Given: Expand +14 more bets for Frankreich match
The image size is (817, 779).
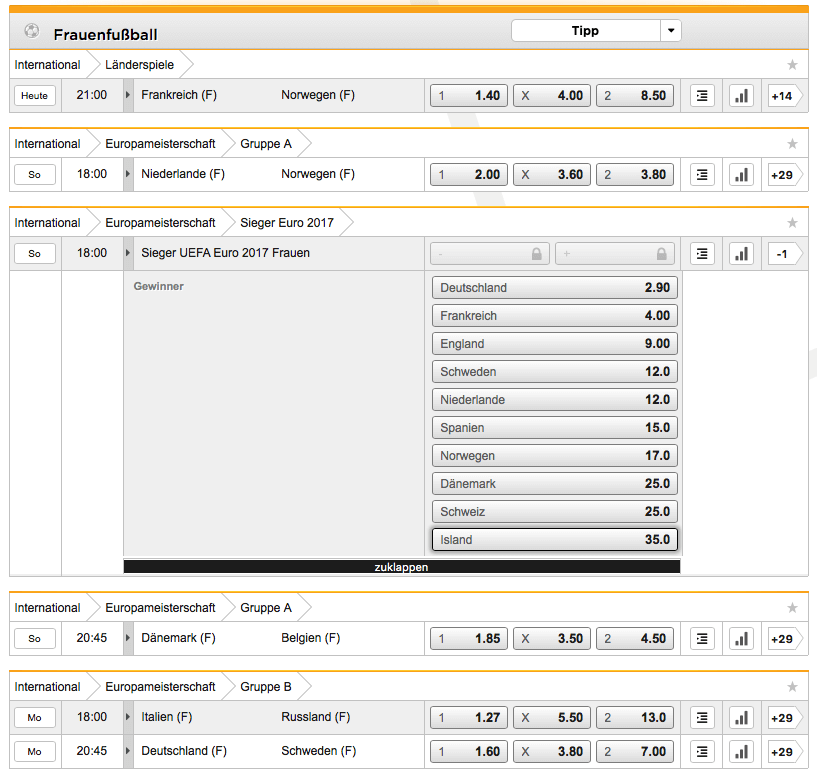Looking at the screenshot, I should point(783,96).
